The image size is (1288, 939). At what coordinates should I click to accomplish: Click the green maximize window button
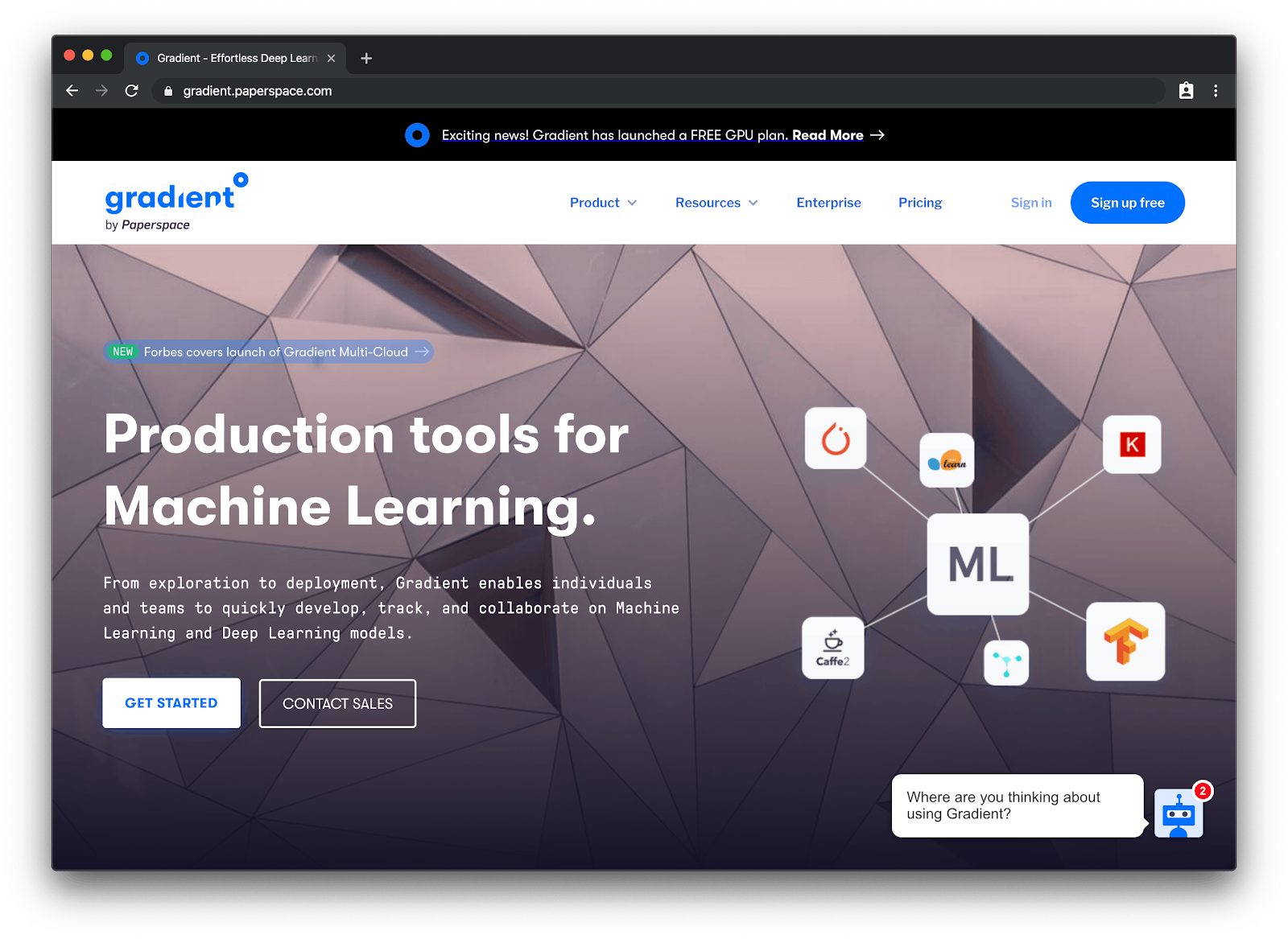click(106, 55)
